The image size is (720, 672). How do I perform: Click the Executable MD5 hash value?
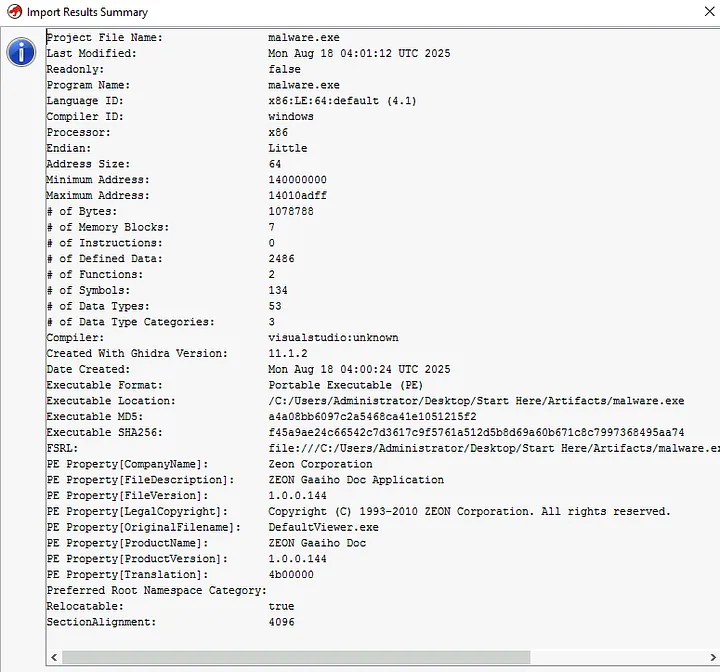372,417
